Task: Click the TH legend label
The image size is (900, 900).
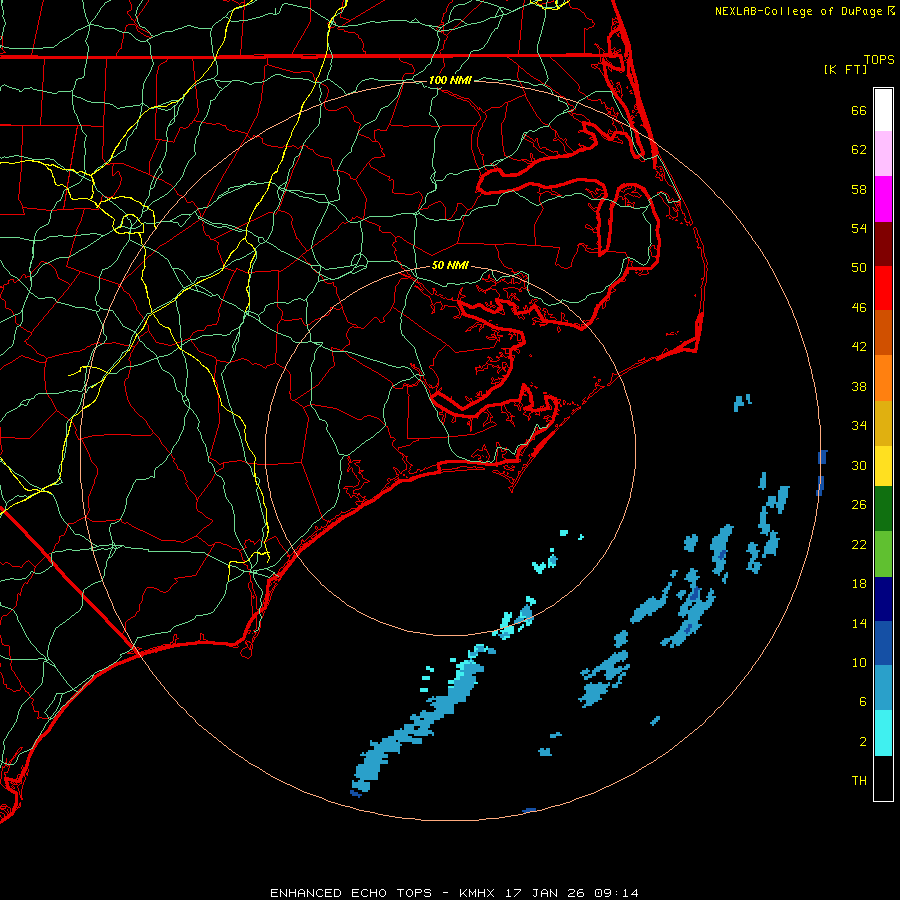Action: pos(859,781)
